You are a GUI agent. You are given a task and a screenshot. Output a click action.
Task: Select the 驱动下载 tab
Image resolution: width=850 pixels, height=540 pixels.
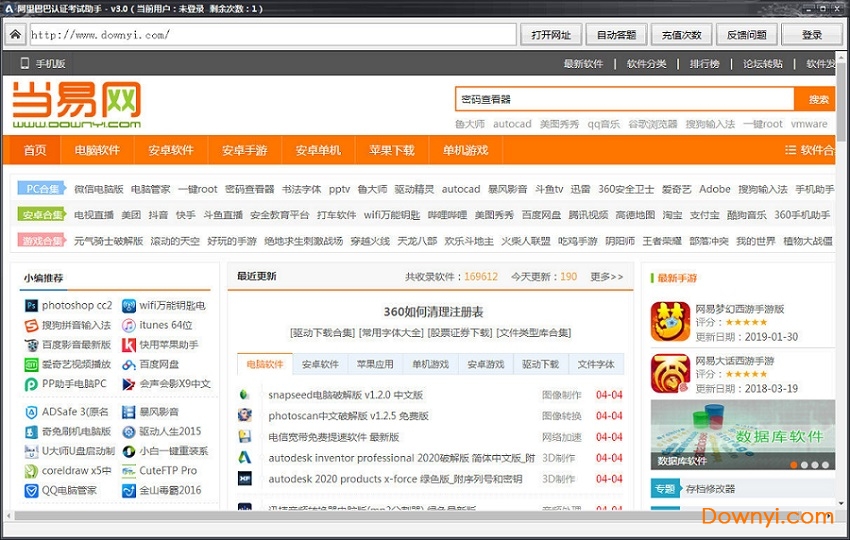pos(540,365)
